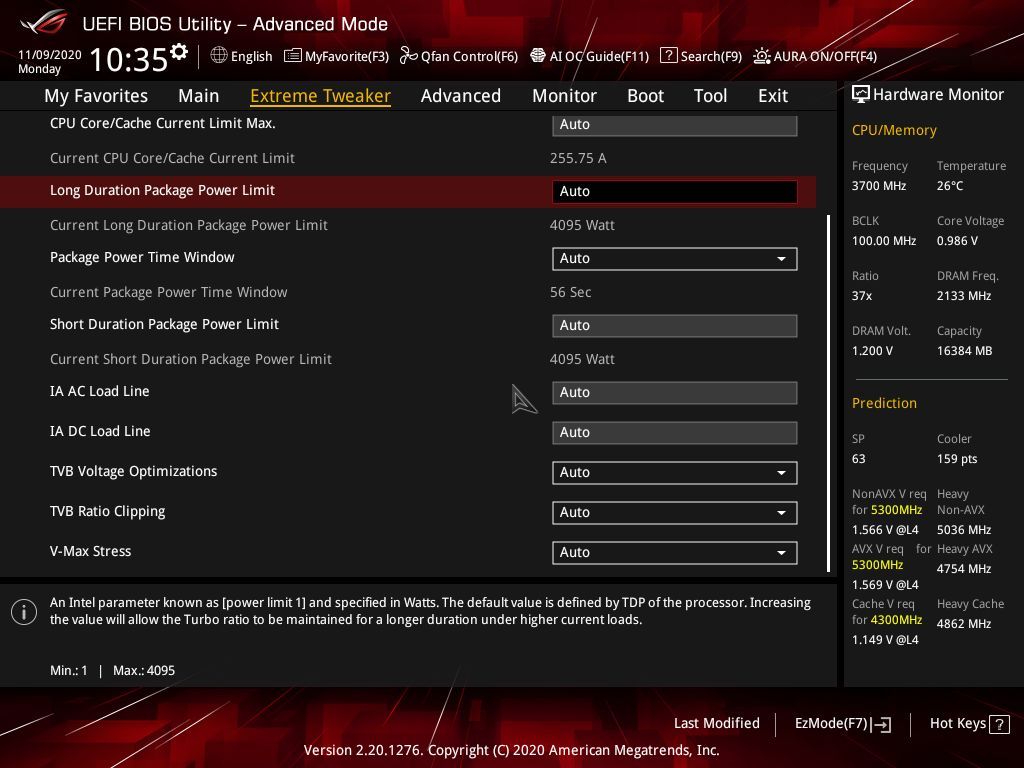Image resolution: width=1024 pixels, height=768 pixels.
Task: Click CPU Core/Cache Current Limit Max field
Action: click(674, 125)
